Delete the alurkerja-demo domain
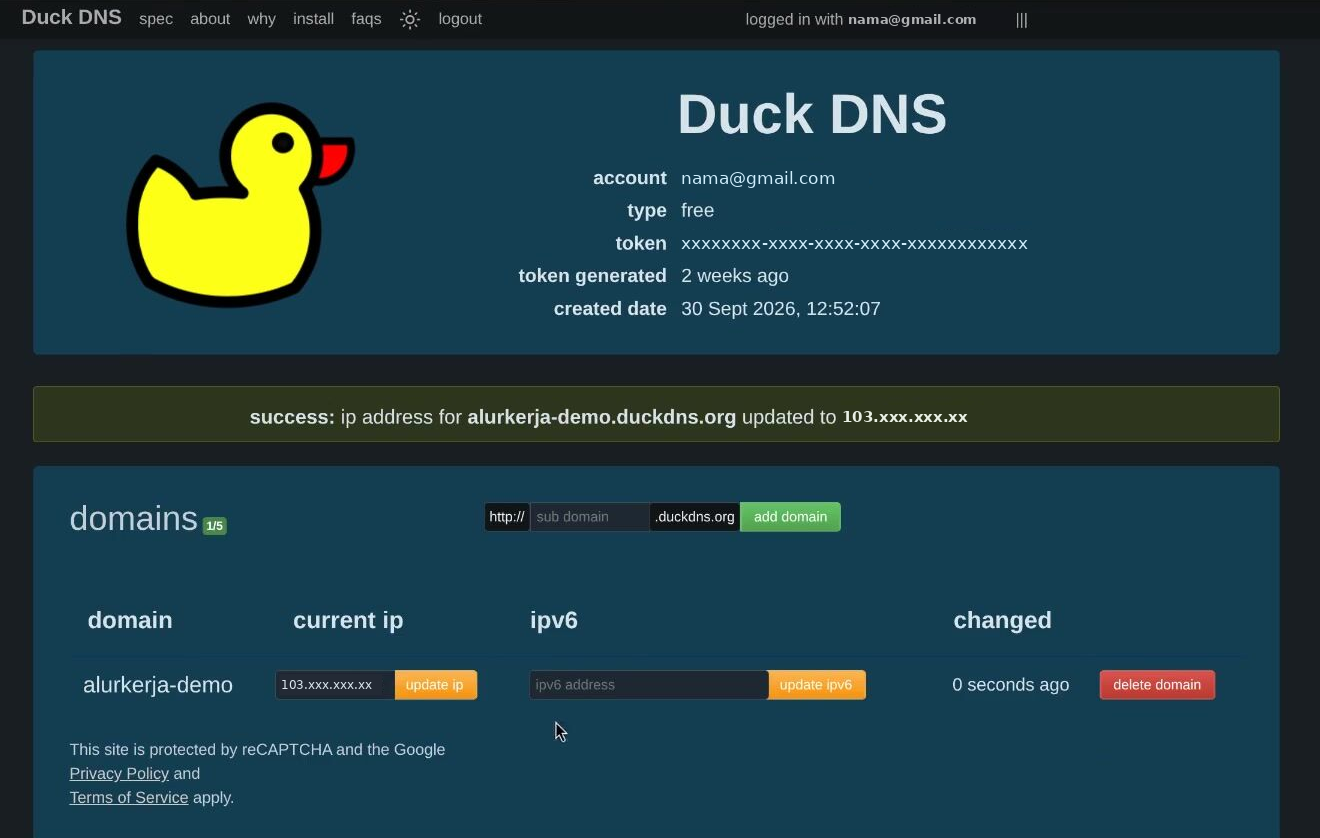 pyautogui.click(x=1157, y=685)
